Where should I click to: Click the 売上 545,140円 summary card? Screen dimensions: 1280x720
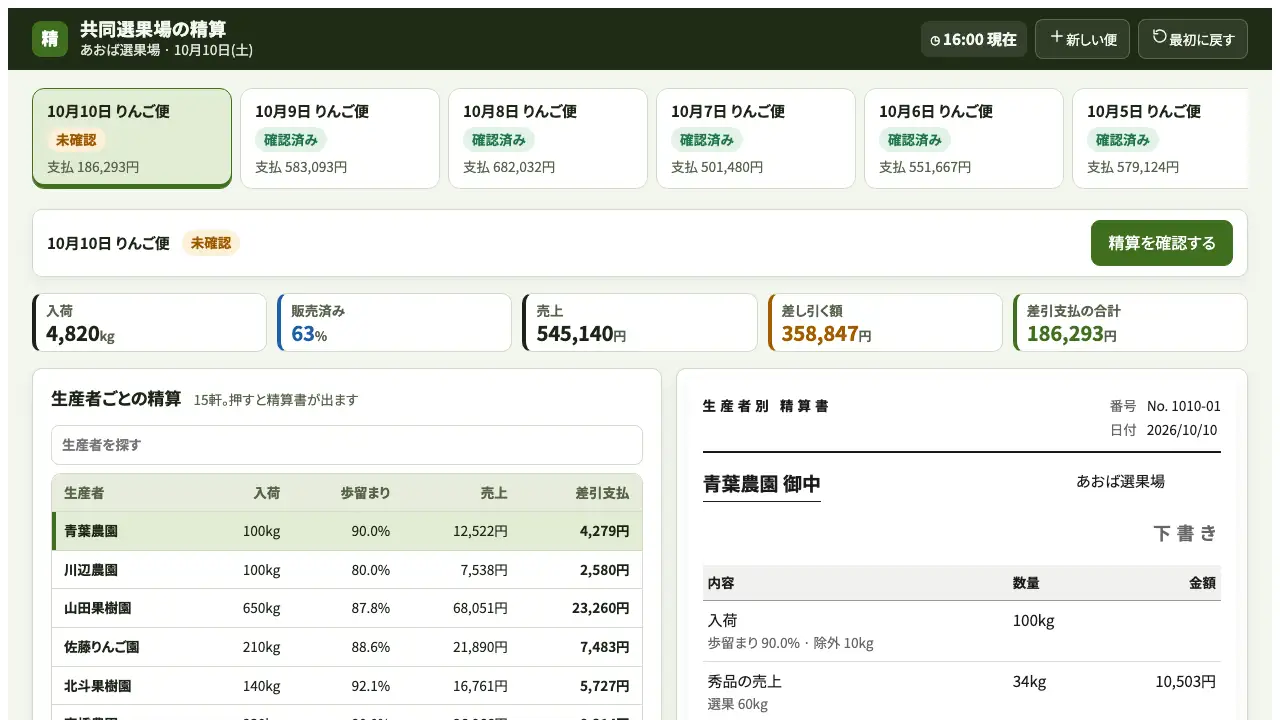[x=639, y=322]
